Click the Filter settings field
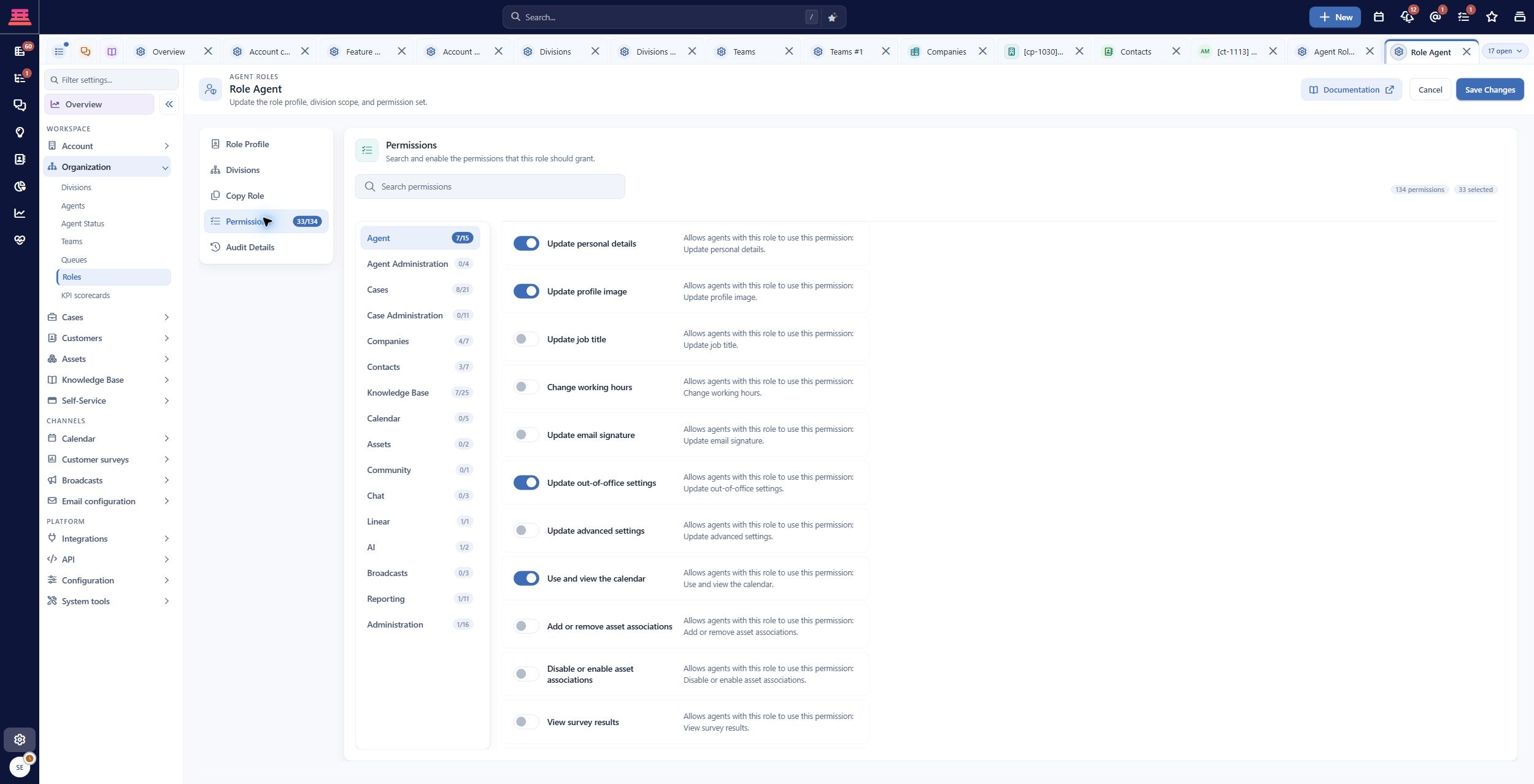The width and height of the screenshot is (1534, 784). coord(111,80)
